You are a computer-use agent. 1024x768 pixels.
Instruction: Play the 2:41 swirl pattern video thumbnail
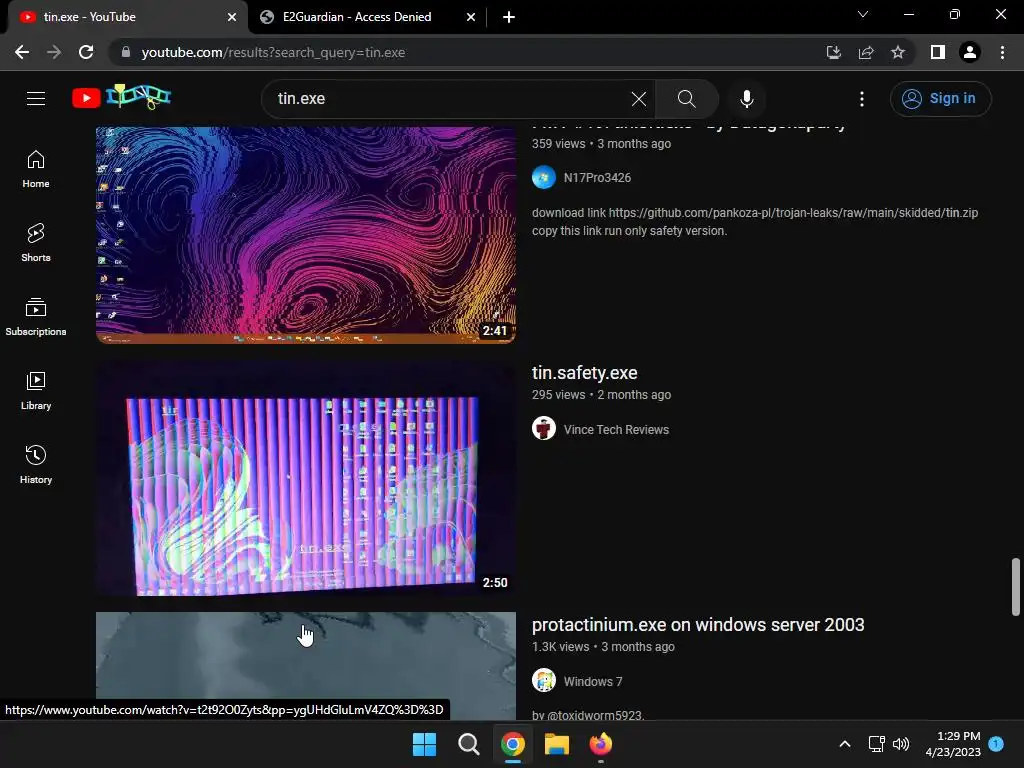click(306, 235)
